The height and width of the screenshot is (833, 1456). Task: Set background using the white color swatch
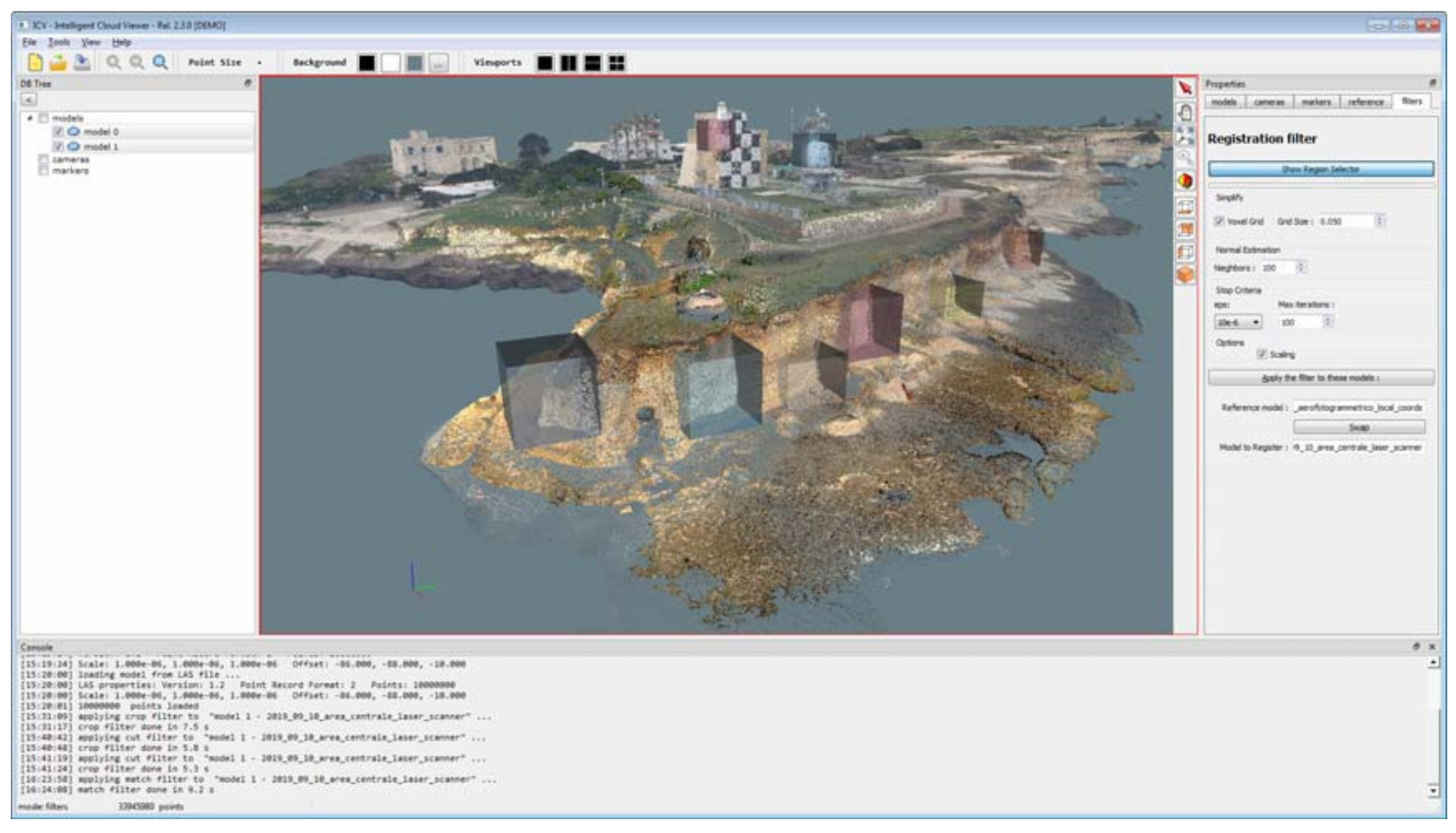[x=393, y=63]
